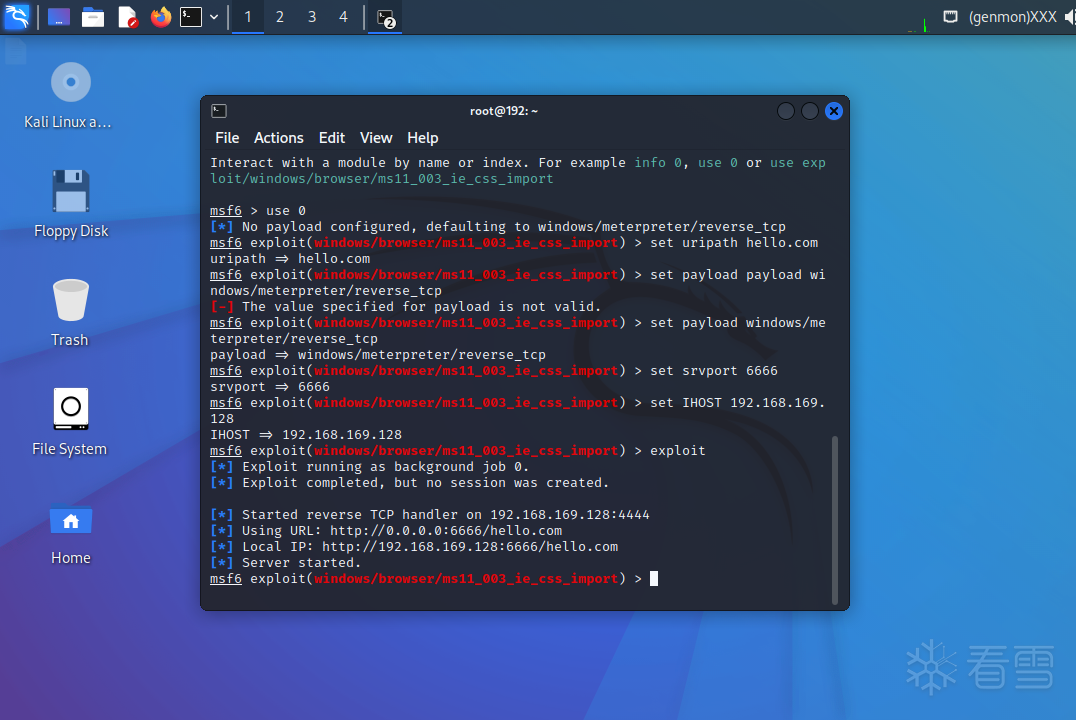The height and width of the screenshot is (720, 1076).
Task: Click the 'uripath ⇒ hello.com' output line
Action: click(x=290, y=259)
